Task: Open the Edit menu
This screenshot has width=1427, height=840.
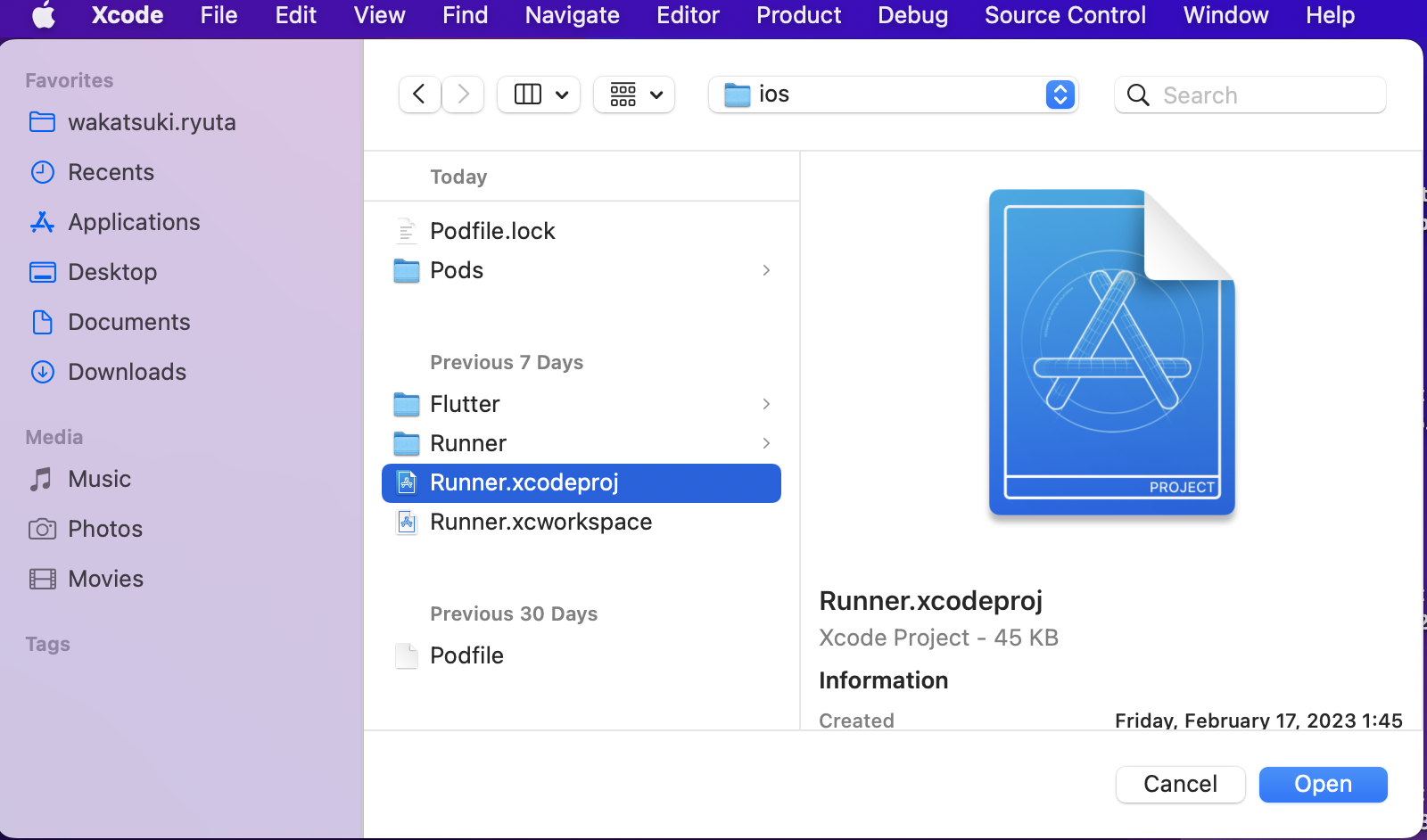Action: click(x=295, y=15)
